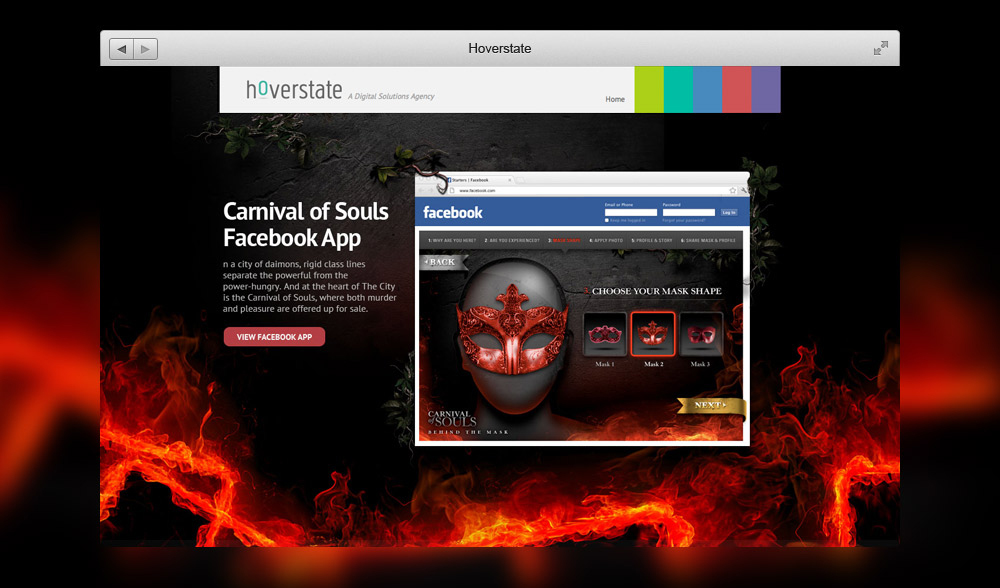The image size is (1000, 588).
Task: Click the Facebook Log In button
Action: click(729, 212)
